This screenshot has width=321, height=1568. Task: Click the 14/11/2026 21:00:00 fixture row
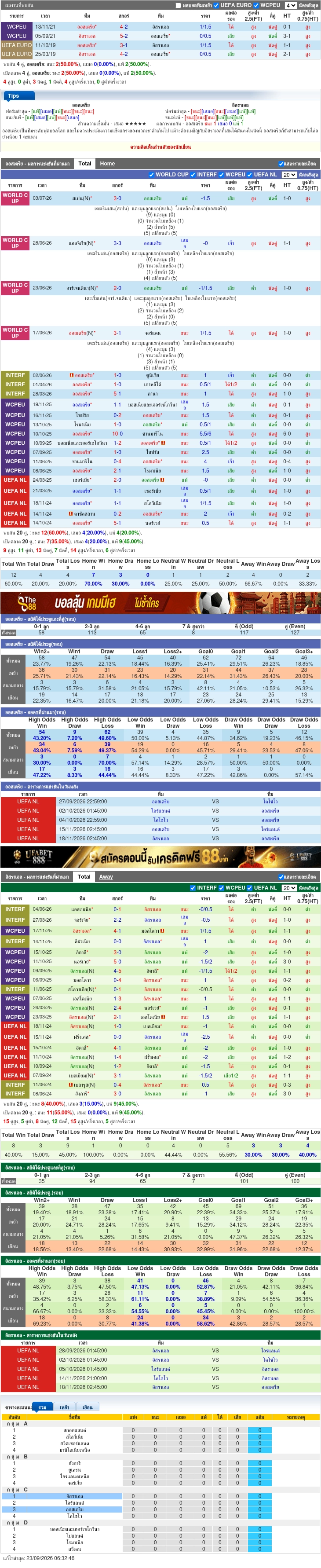pos(160,1378)
